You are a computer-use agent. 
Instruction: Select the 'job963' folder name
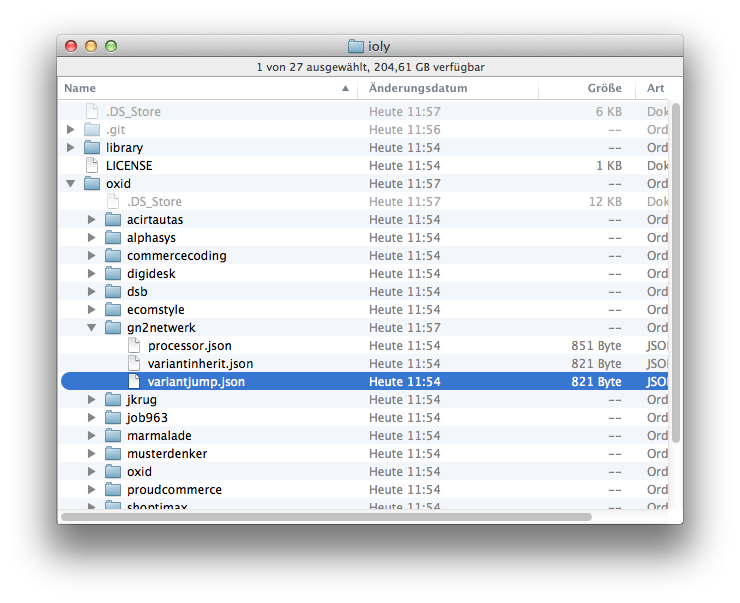147,417
